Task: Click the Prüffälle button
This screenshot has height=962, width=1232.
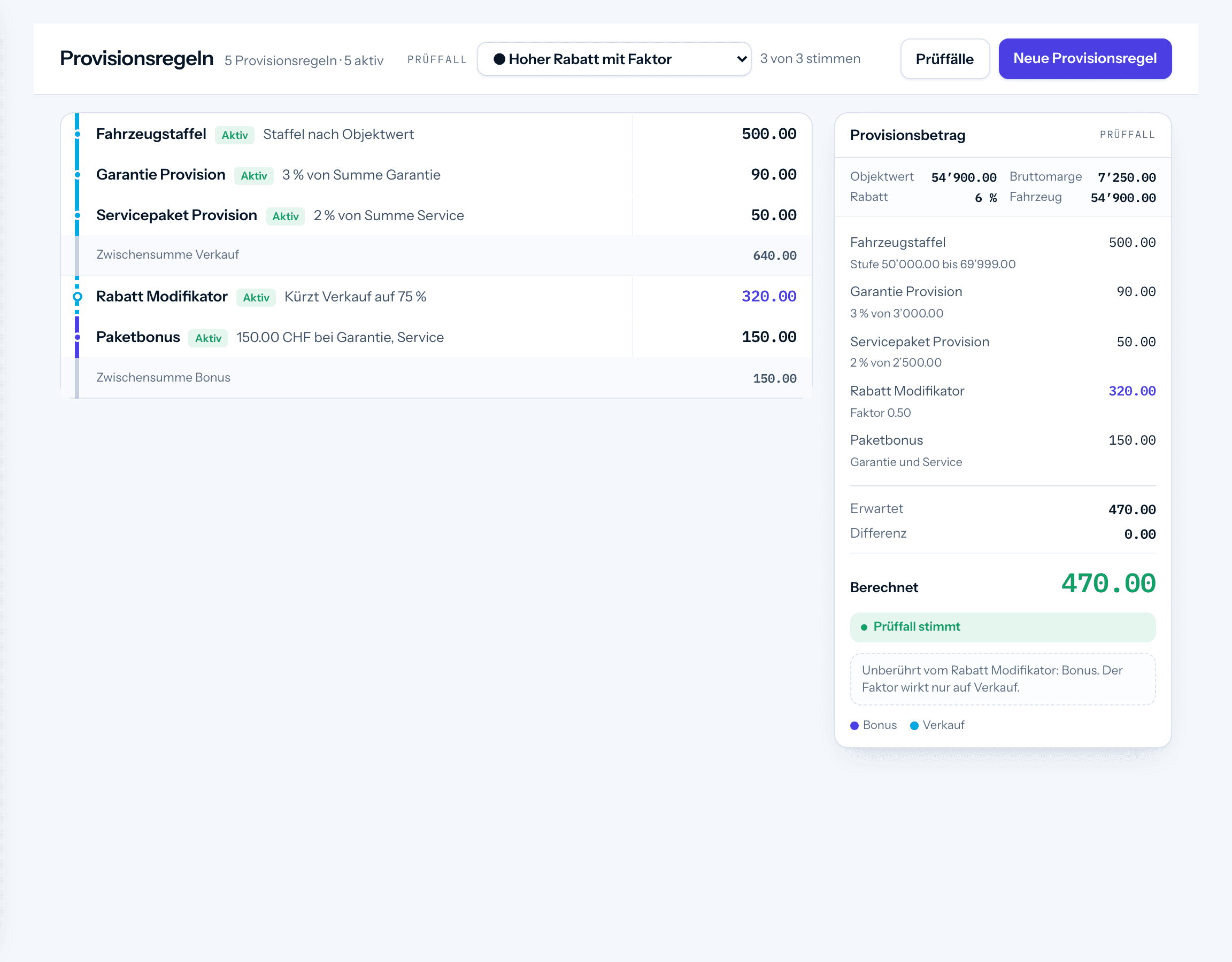Action: pos(944,59)
